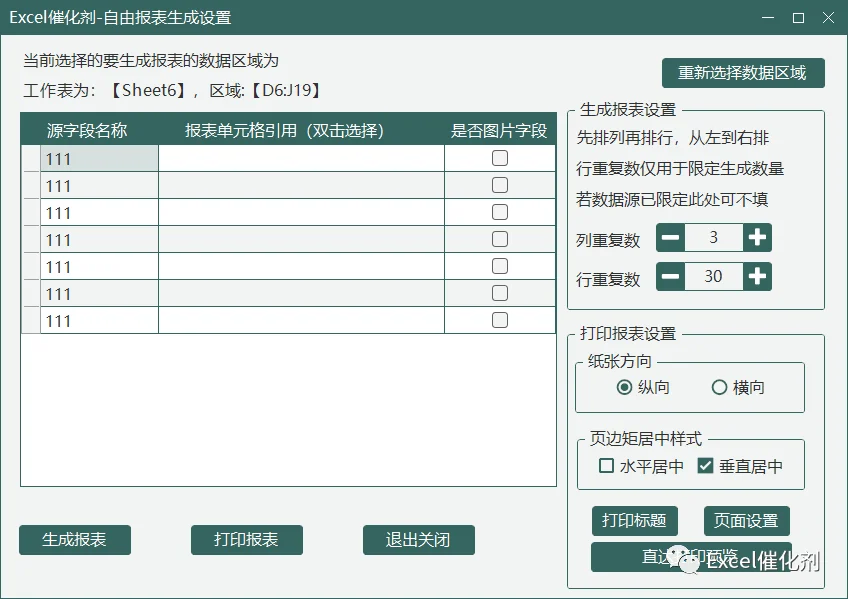
Task: Click third row 报表单元格引用 cell
Action: click(302, 212)
